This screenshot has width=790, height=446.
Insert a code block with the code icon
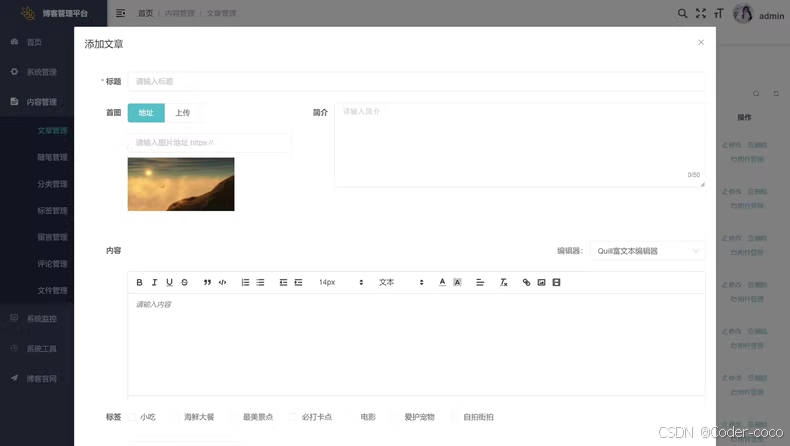click(x=222, y=282)
